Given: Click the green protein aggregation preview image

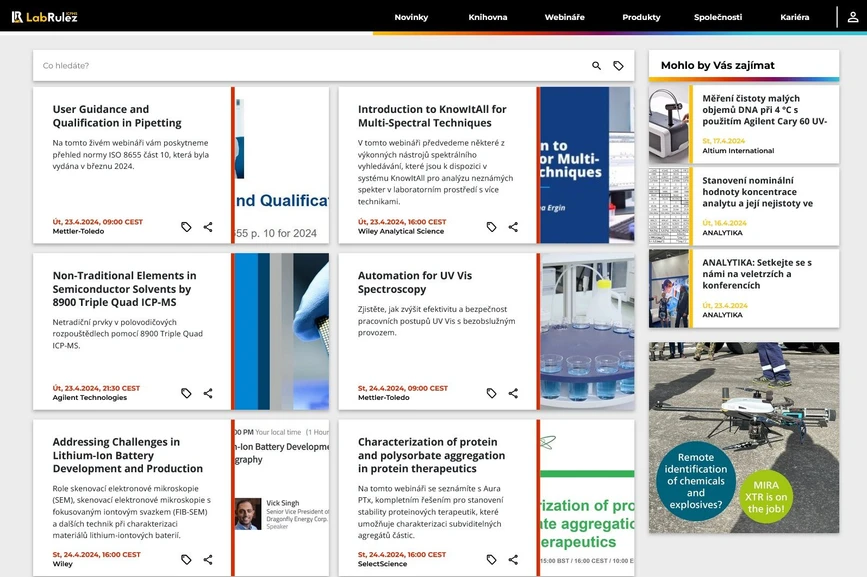Looking at the screenshot, I should tap(587, 498).
